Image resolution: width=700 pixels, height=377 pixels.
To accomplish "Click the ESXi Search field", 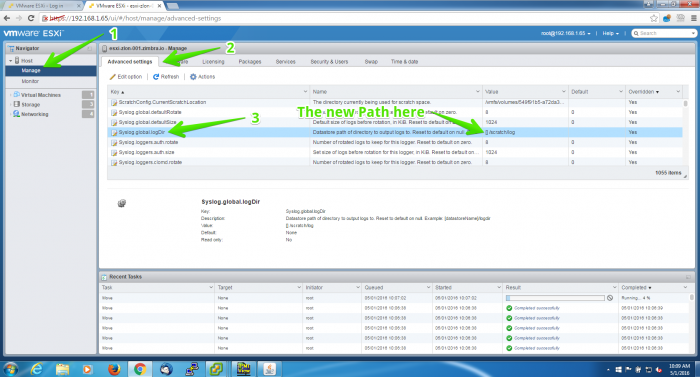I will click(x=664, y=34).
